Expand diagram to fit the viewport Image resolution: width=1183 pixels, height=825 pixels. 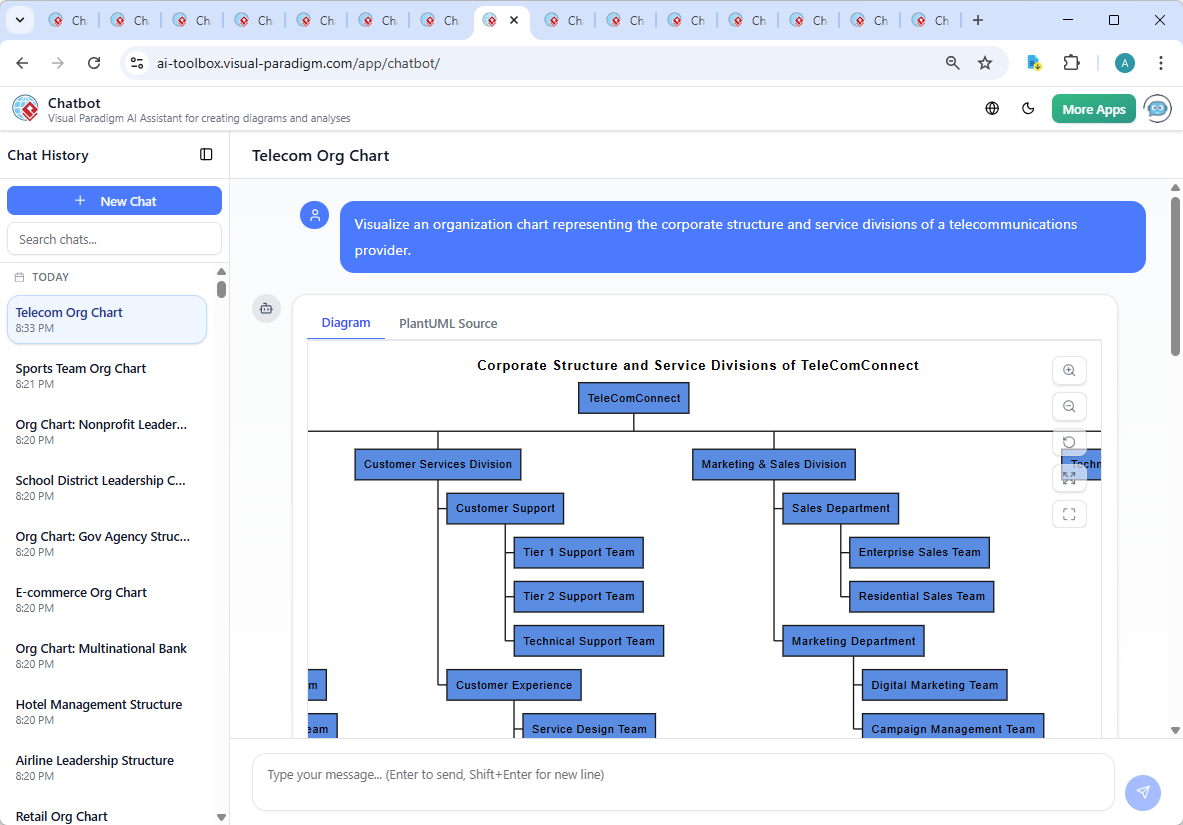[x=1069, y=476]
